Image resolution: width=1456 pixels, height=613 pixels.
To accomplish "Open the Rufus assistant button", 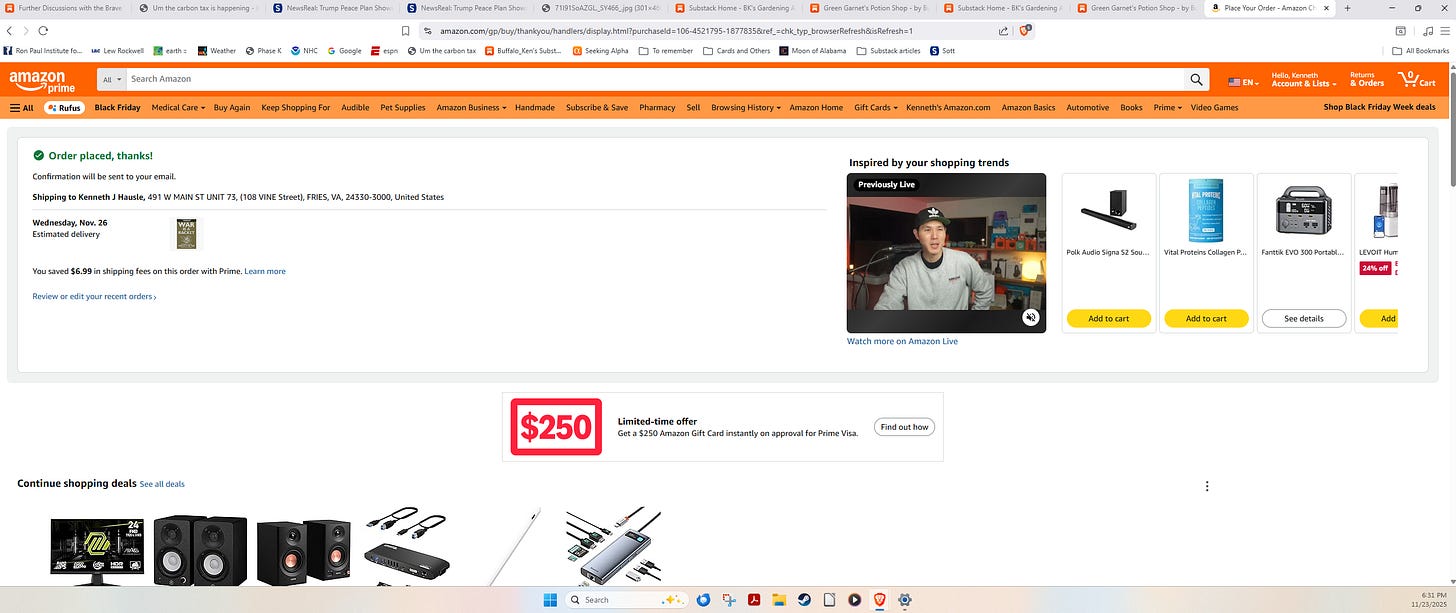I will tap(64, 107).
